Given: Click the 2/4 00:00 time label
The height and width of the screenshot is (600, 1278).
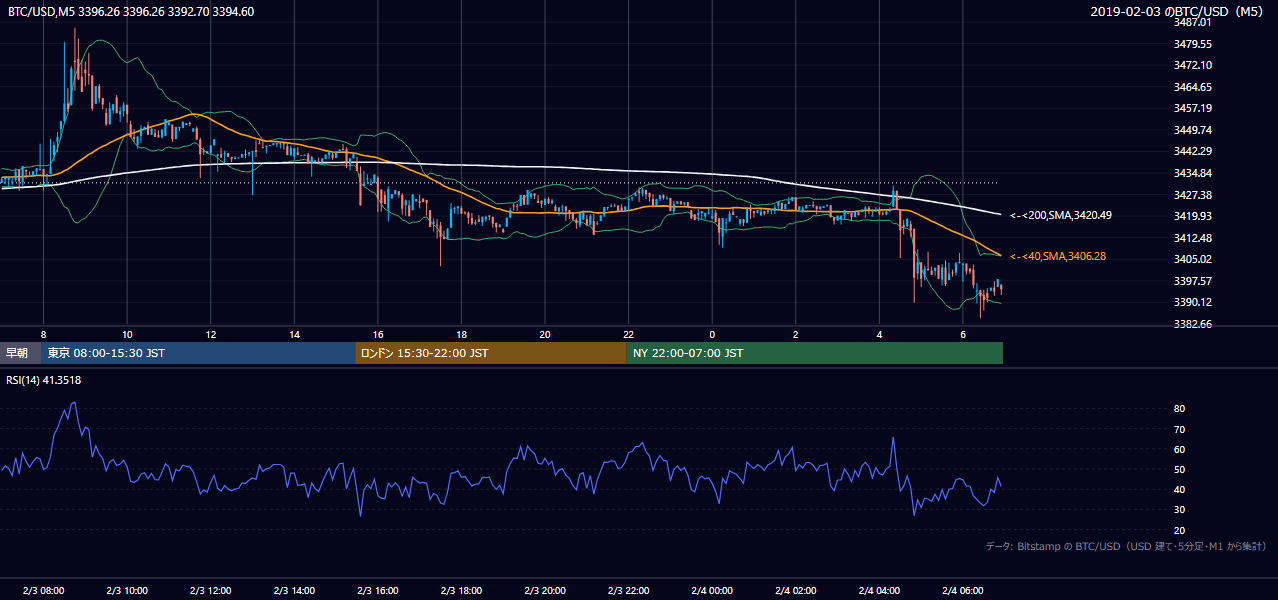Looking at the screenshot, I should [712, 590].
